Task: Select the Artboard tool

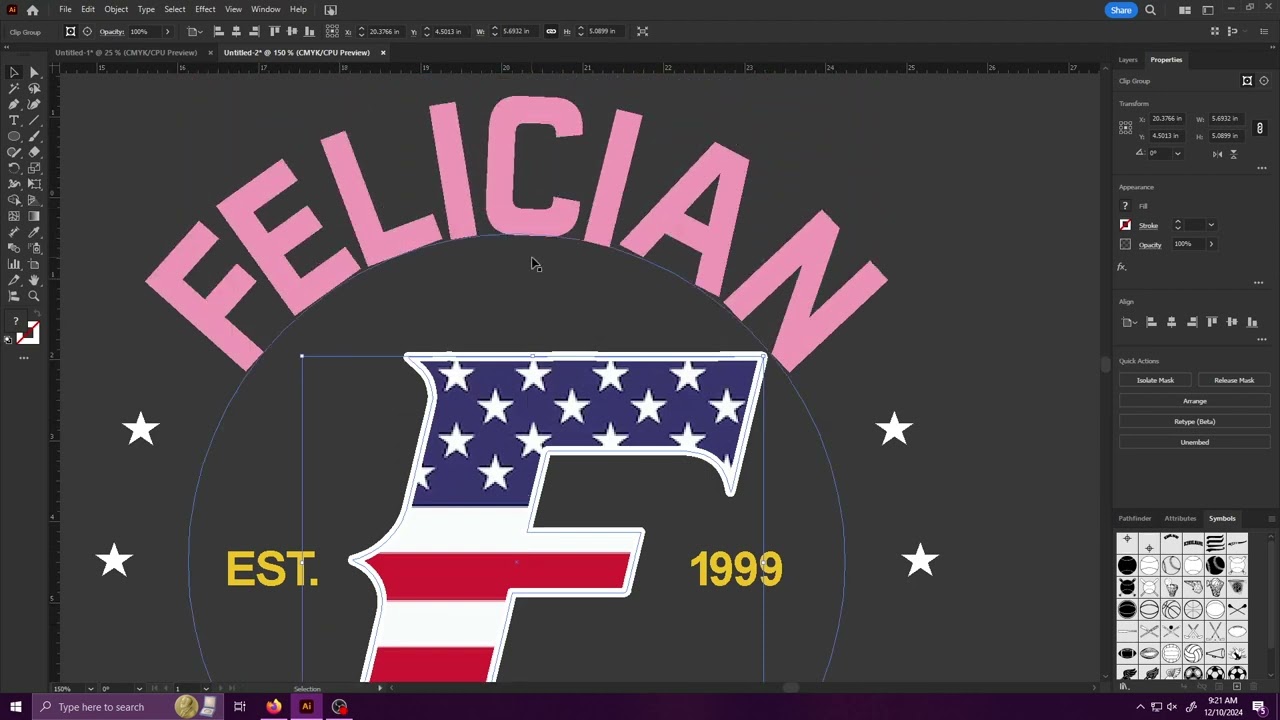Action: pos(34,264)
